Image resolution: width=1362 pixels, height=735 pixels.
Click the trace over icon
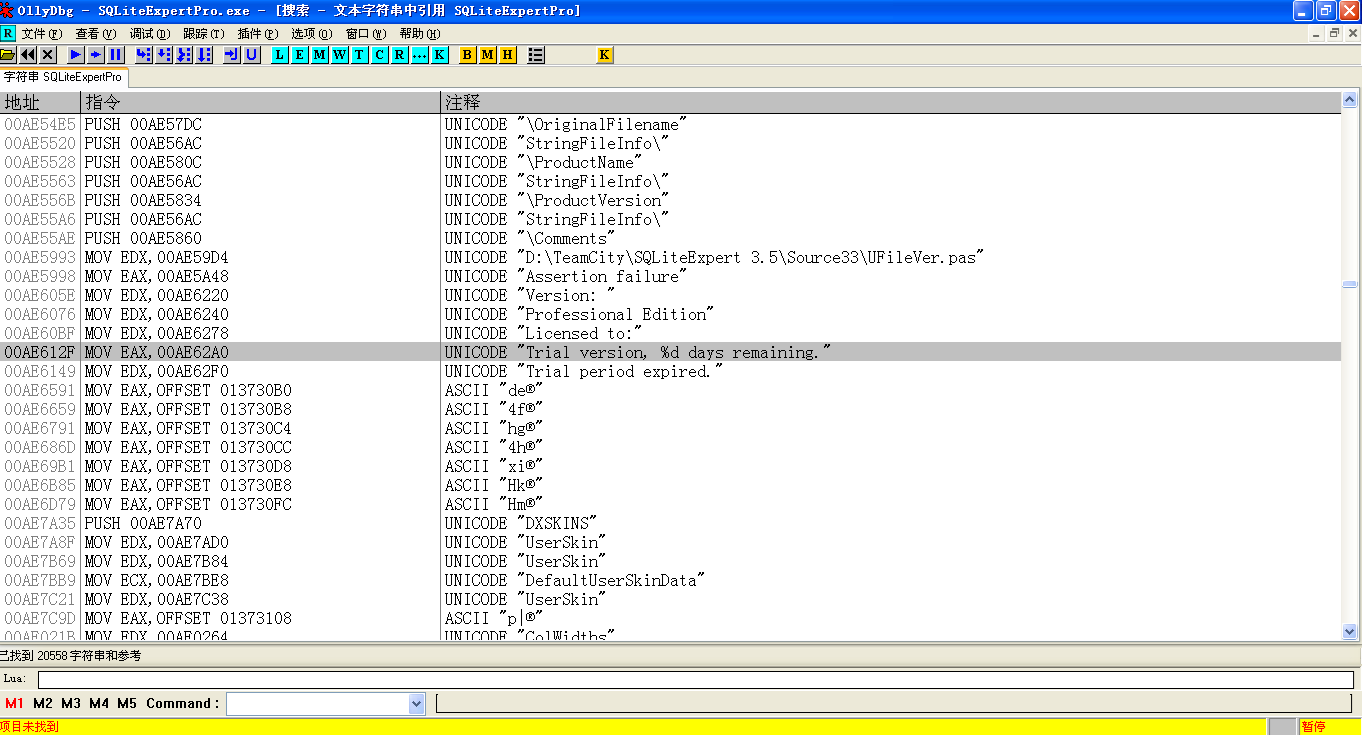[x=204, y=55]
